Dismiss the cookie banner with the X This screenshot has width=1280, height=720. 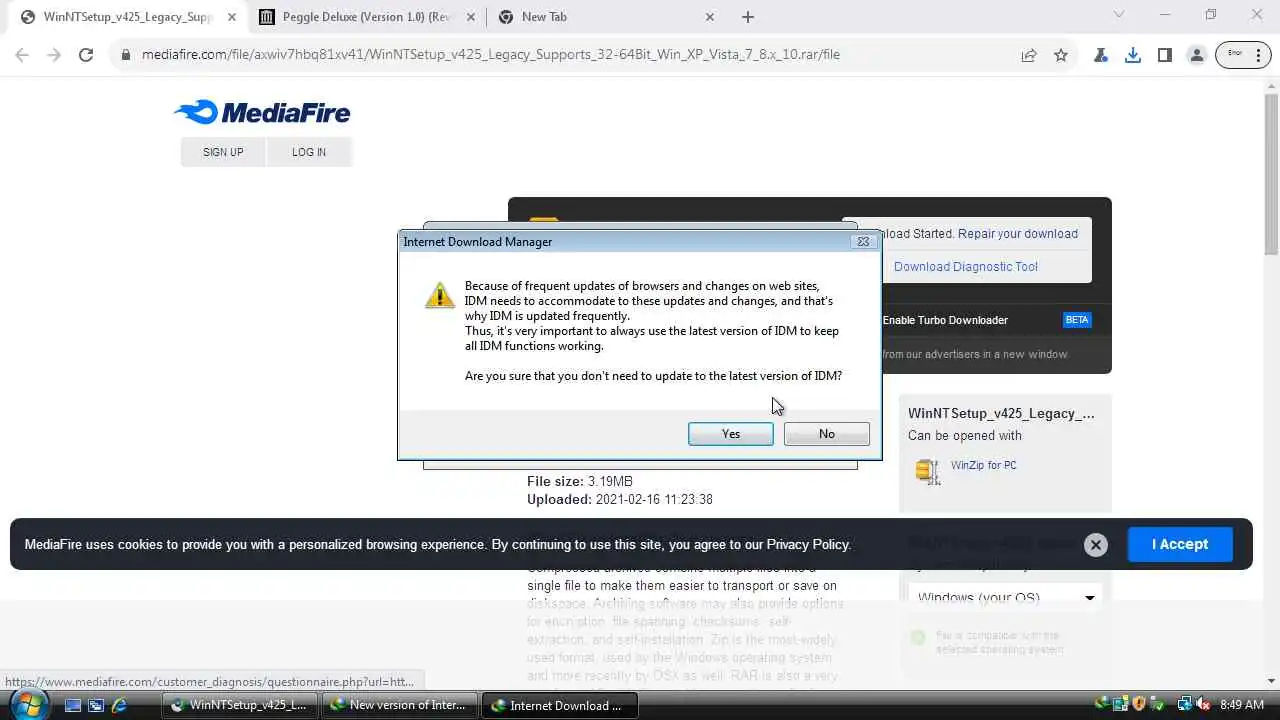pyautogui.click(x=1096, y=545)
